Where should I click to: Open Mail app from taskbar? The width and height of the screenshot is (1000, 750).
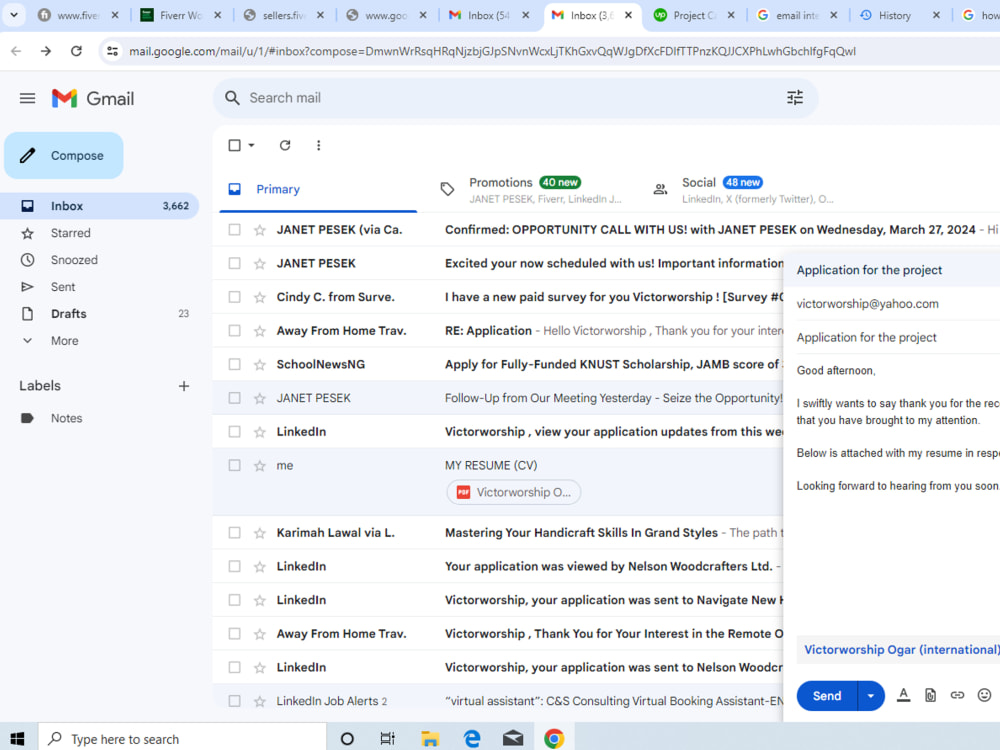(x=513, y=739)
